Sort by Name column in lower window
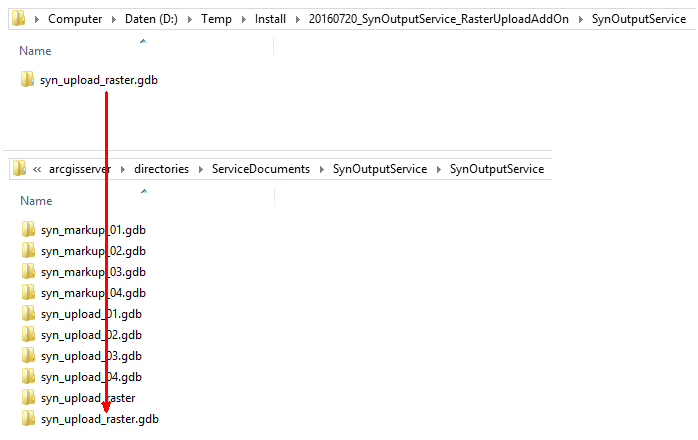 (35, 201)
